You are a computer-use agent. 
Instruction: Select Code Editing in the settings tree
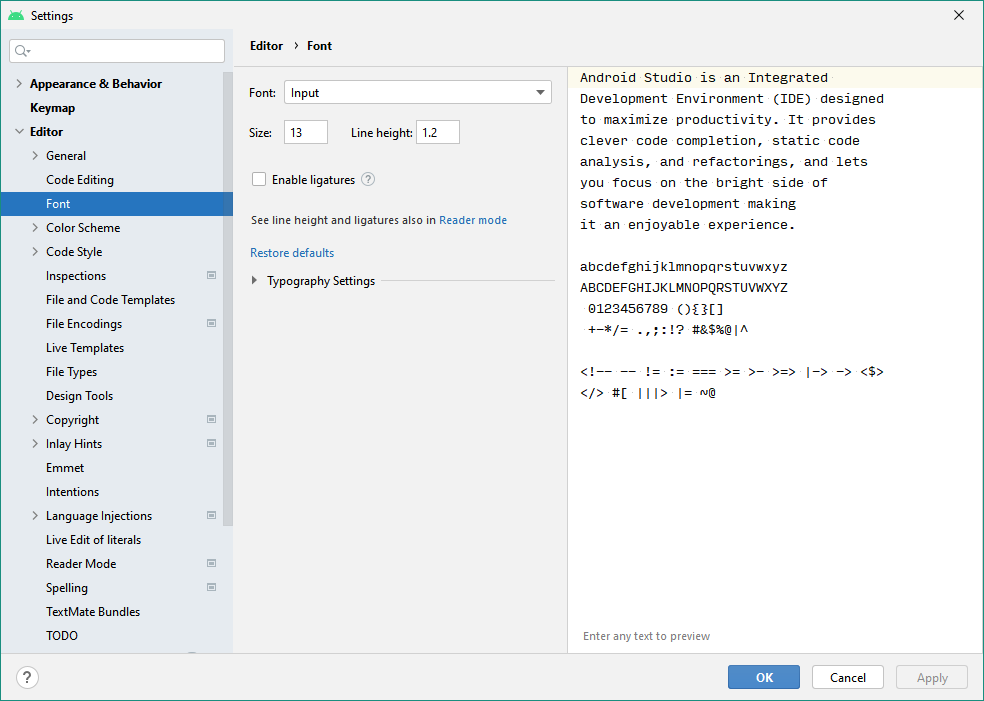[80, 180]
